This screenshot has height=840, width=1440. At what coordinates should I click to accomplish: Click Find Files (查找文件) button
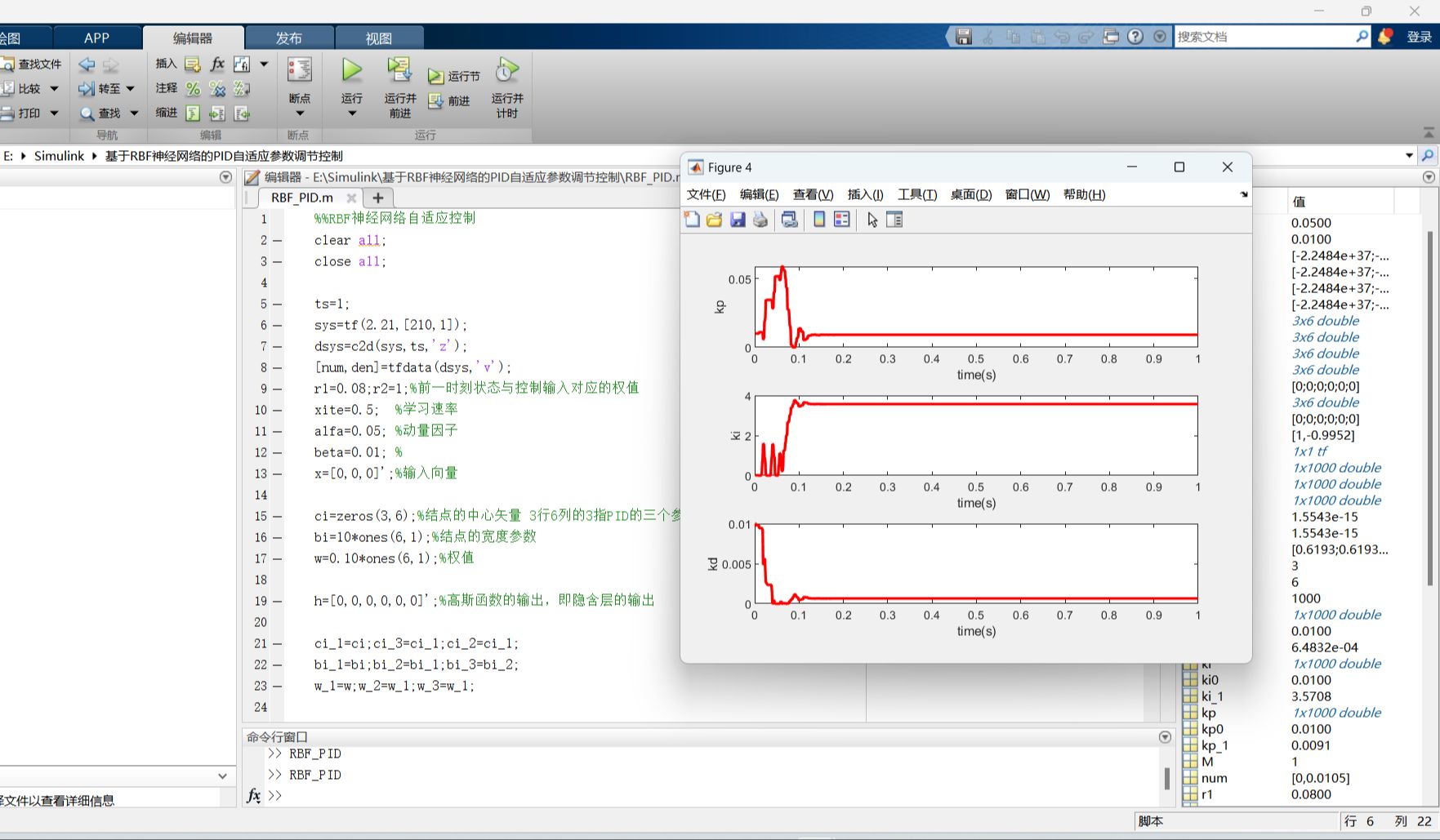[32, 64]
